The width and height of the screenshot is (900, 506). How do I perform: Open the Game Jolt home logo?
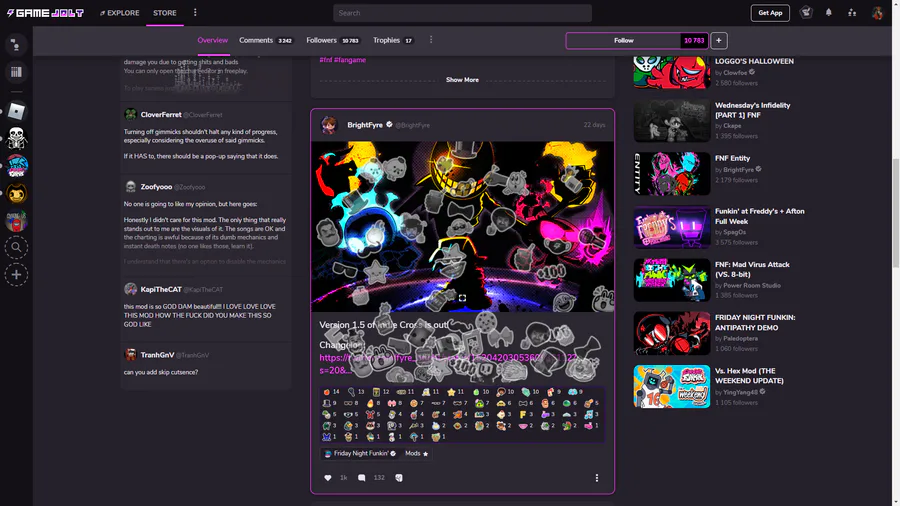coord(45,13)
